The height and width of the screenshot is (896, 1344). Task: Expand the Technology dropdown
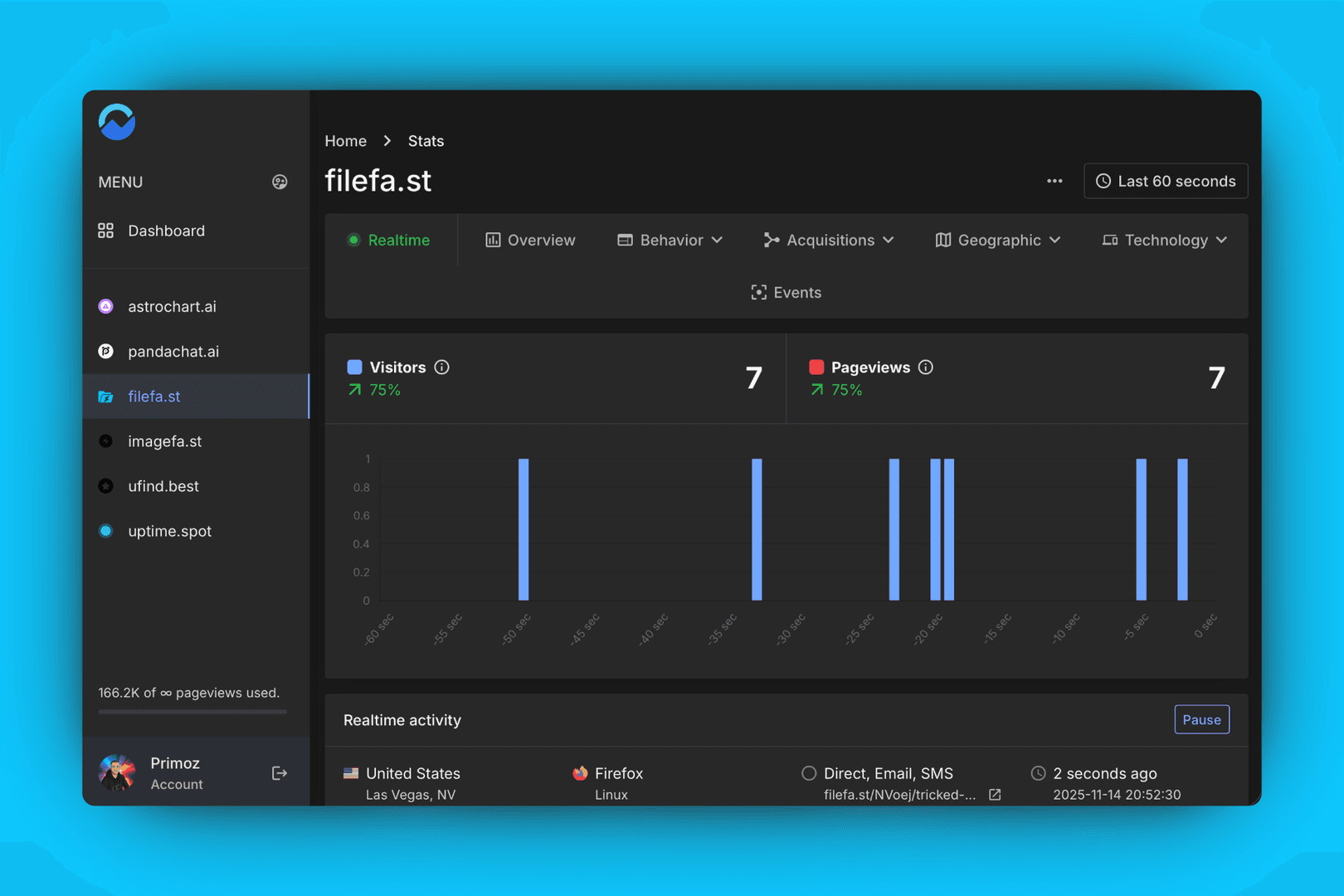coord(1165,240)
